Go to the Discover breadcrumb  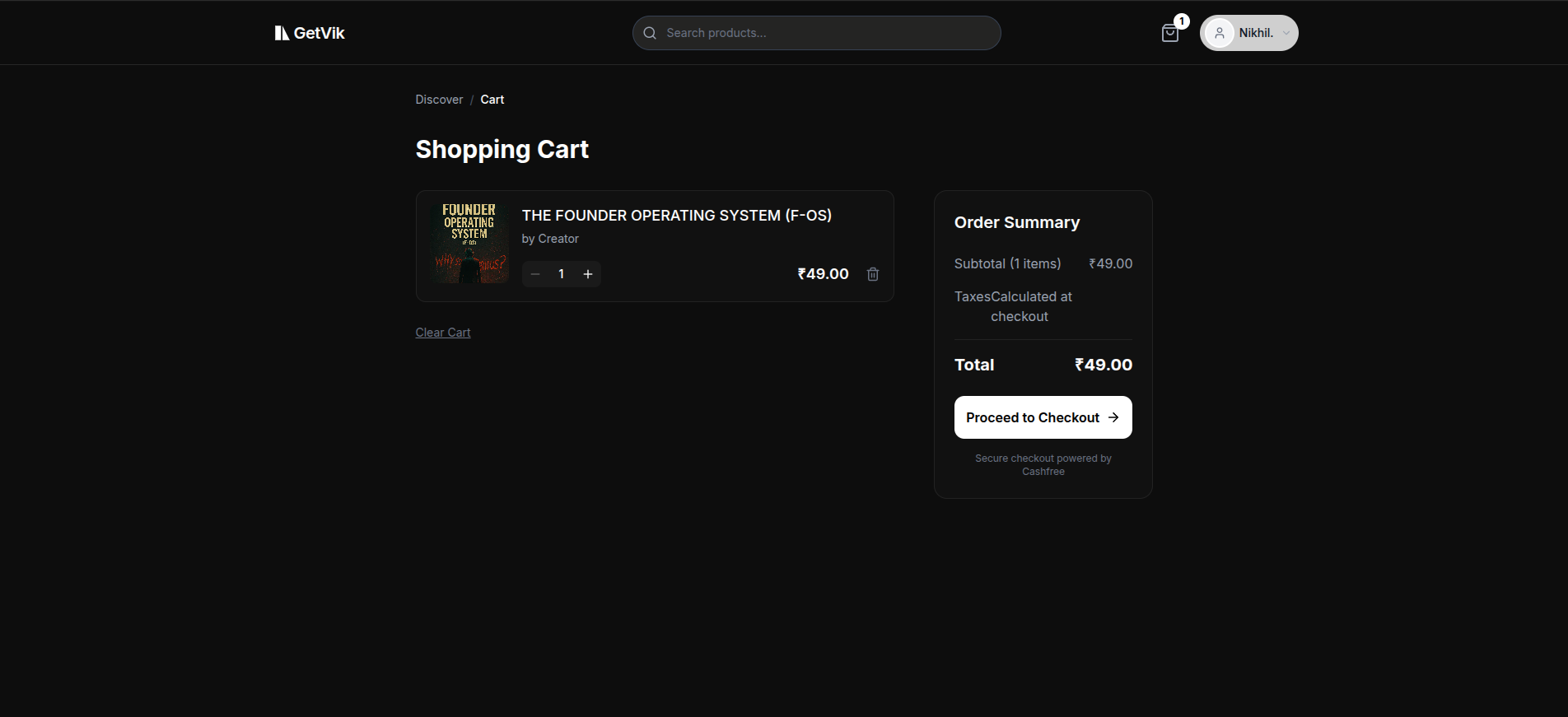click(x=439, y=100)
